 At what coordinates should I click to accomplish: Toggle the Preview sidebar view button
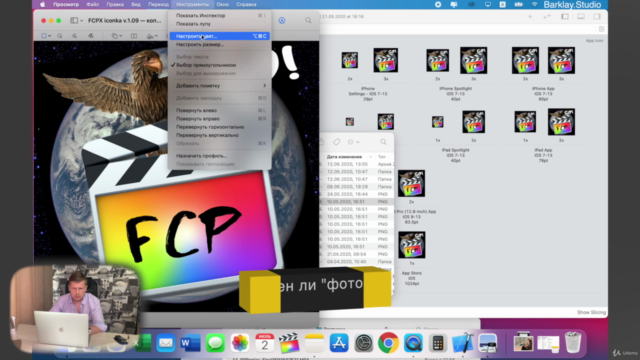click(x=74, y=20)
